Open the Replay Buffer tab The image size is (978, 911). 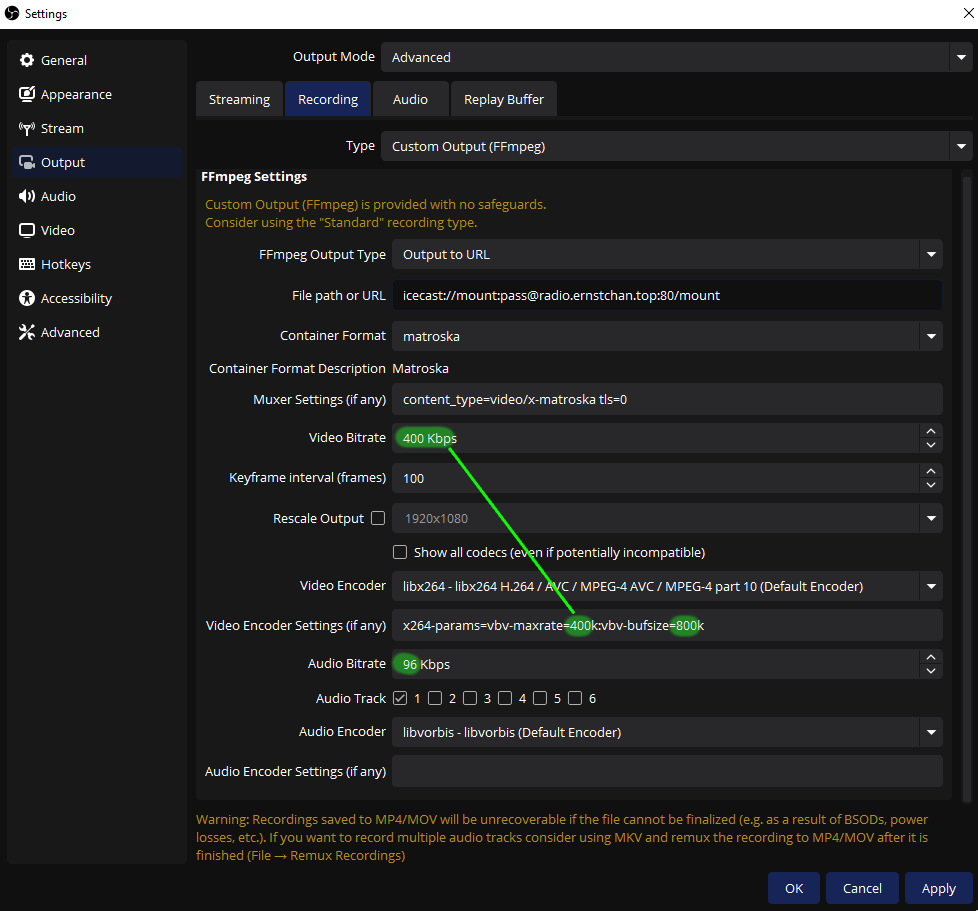504,99
